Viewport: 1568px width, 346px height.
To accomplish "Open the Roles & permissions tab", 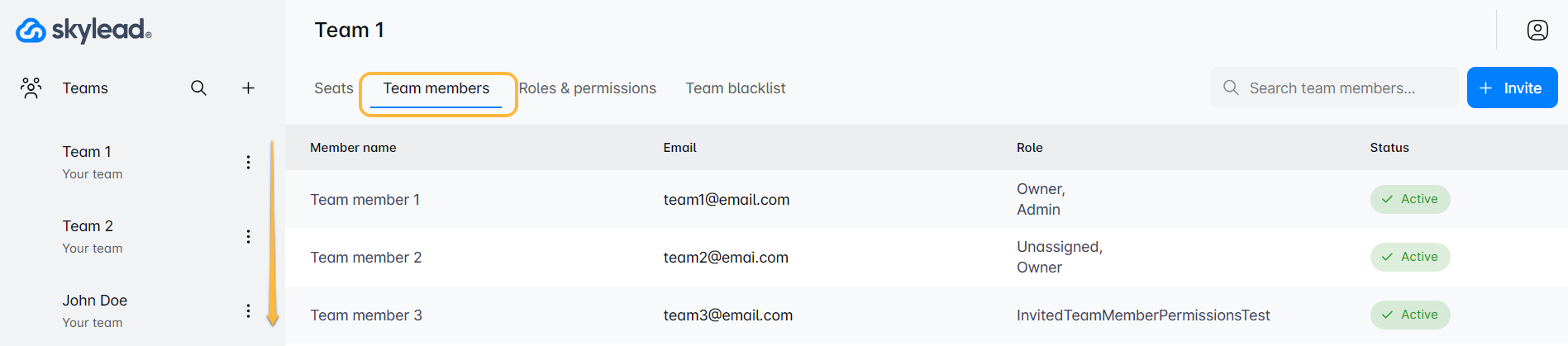I will point(588,88).
